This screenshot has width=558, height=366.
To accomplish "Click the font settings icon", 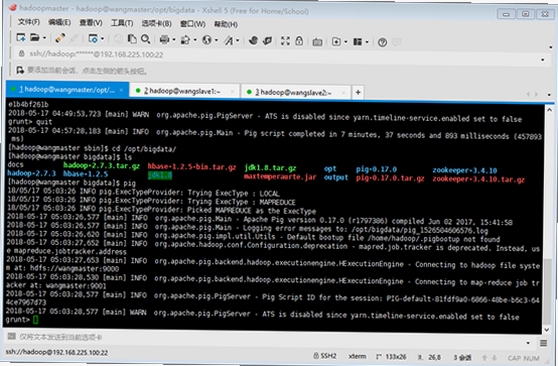I will [x=228, y=41].
